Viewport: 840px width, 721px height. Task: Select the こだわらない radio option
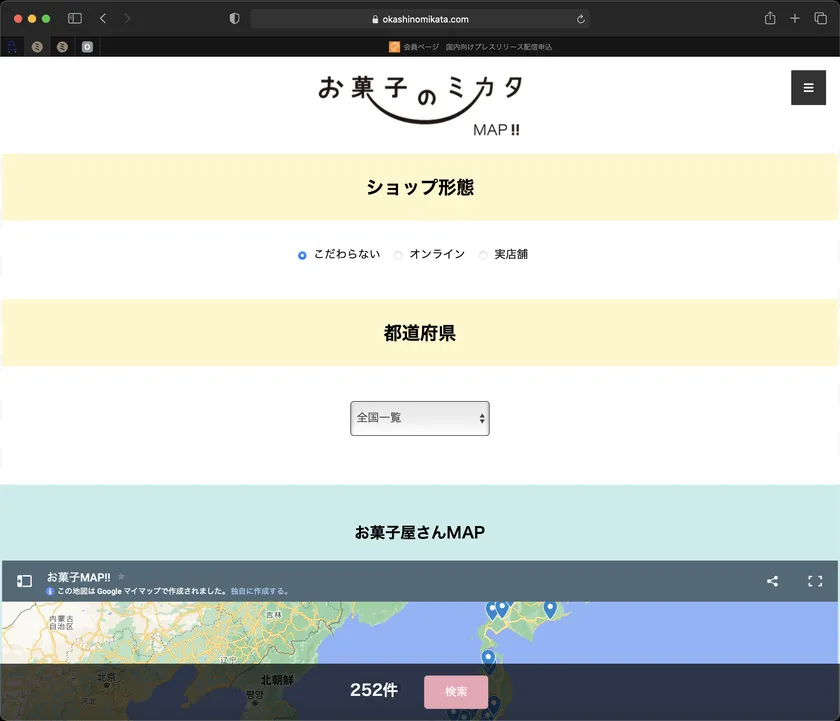tap(302, 255)
